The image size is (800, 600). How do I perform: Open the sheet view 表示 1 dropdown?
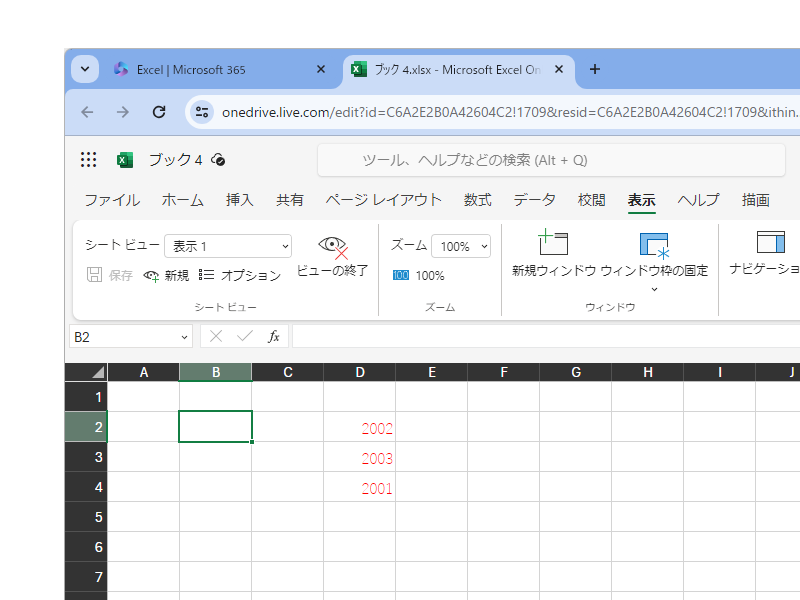(x=228, y=245)
